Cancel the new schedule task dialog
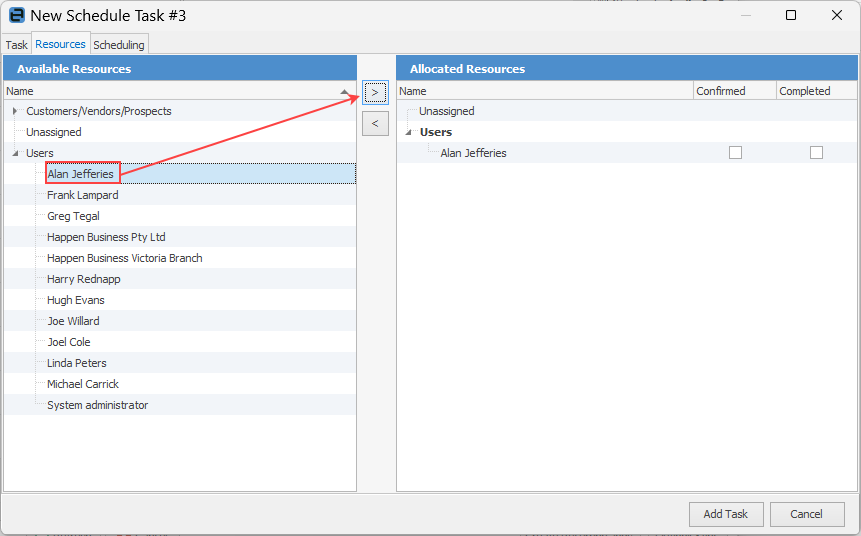This screenshot has width=861, height=536. coord(807,514)
